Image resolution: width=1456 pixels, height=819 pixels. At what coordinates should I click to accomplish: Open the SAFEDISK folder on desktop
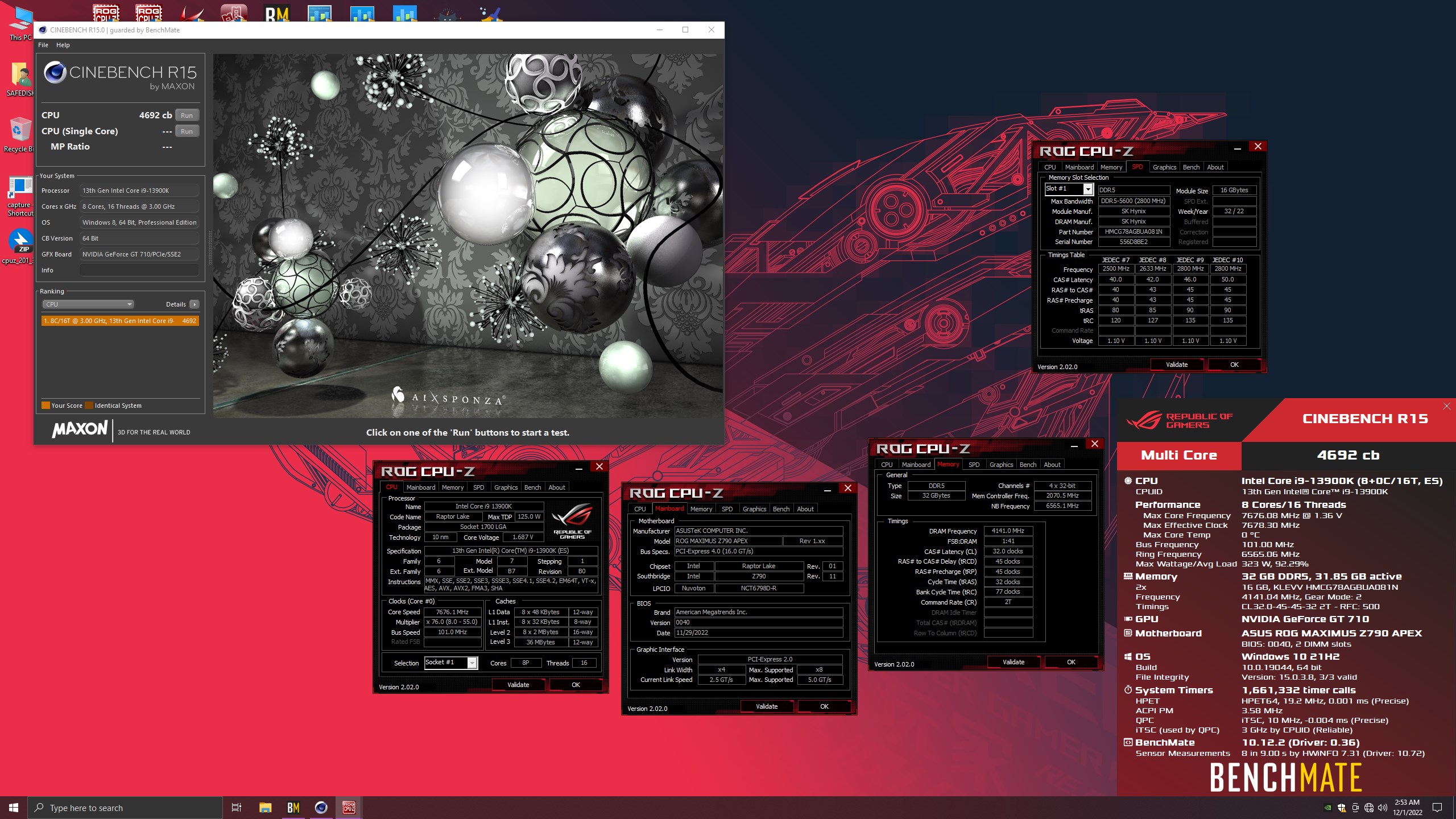(20, 78)
